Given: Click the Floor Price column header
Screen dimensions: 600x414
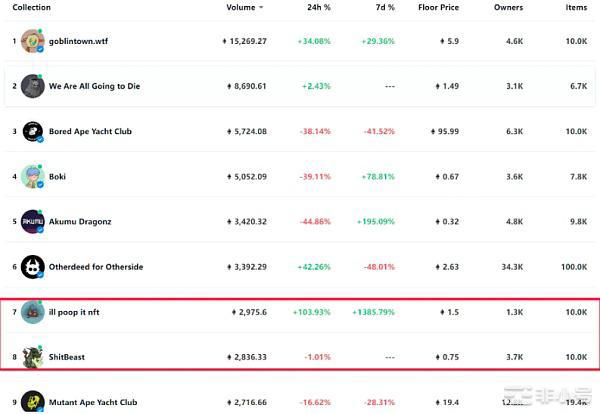Looking at the screenshot, I should click(x=439, y=7).
